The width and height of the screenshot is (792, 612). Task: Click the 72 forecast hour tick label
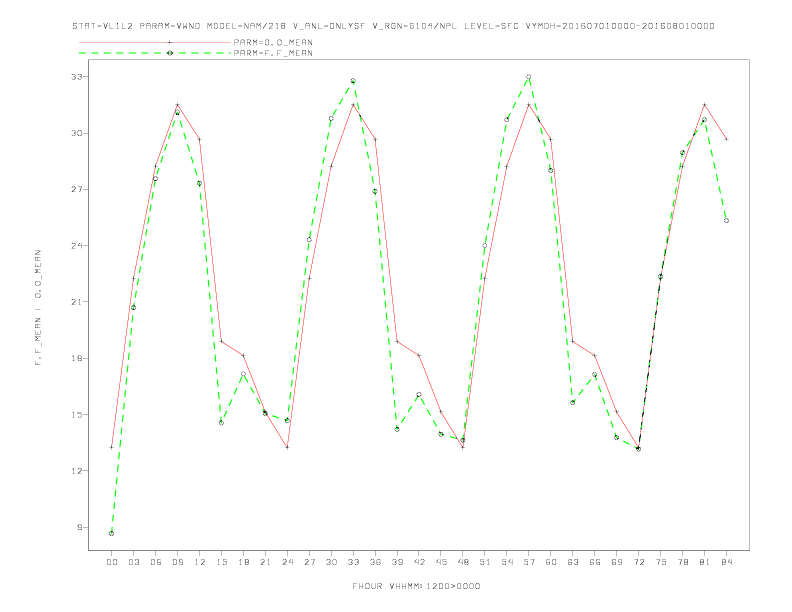[639, 562]
